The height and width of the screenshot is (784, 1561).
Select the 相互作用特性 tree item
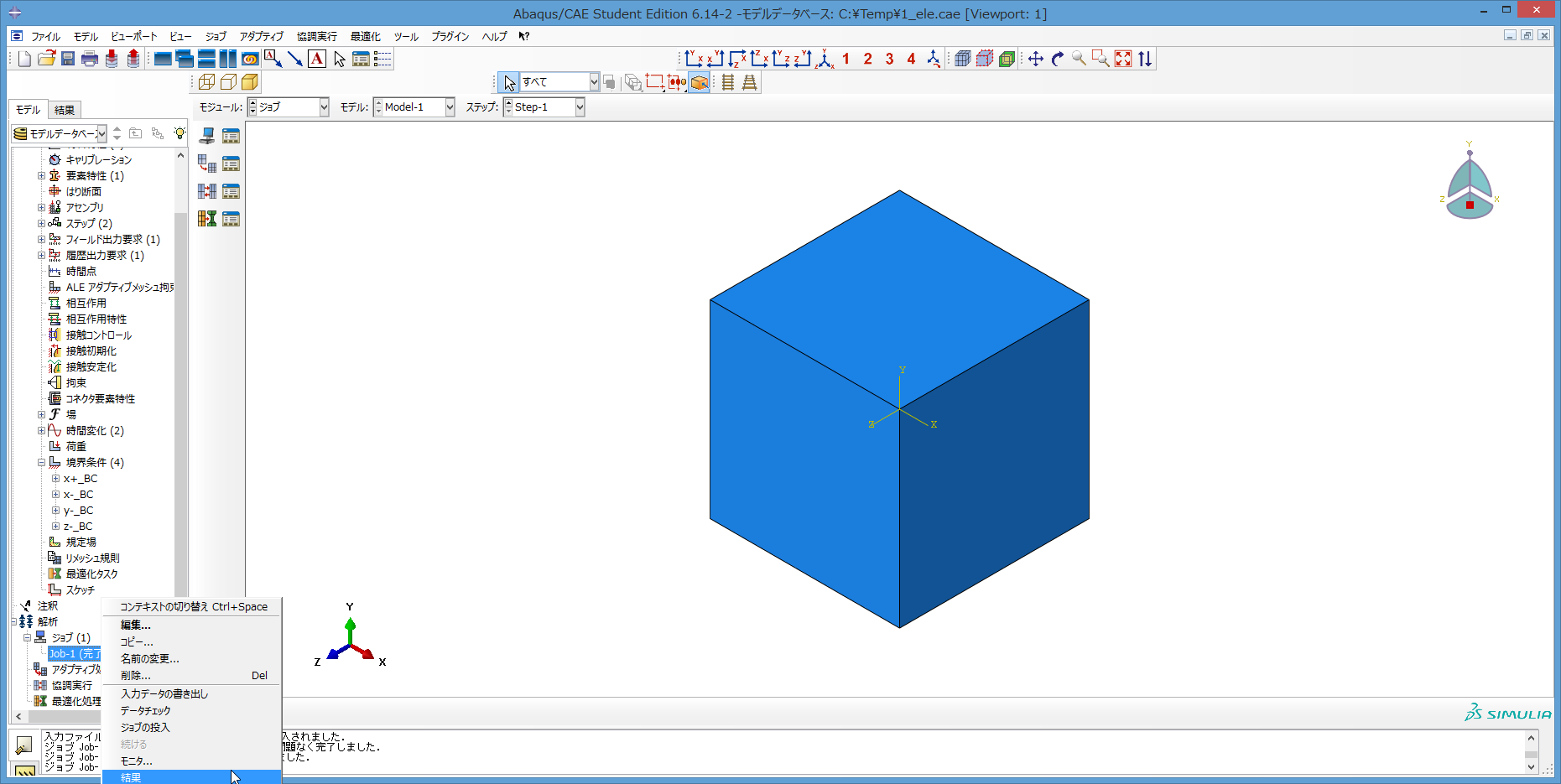(x=96, y=319)
